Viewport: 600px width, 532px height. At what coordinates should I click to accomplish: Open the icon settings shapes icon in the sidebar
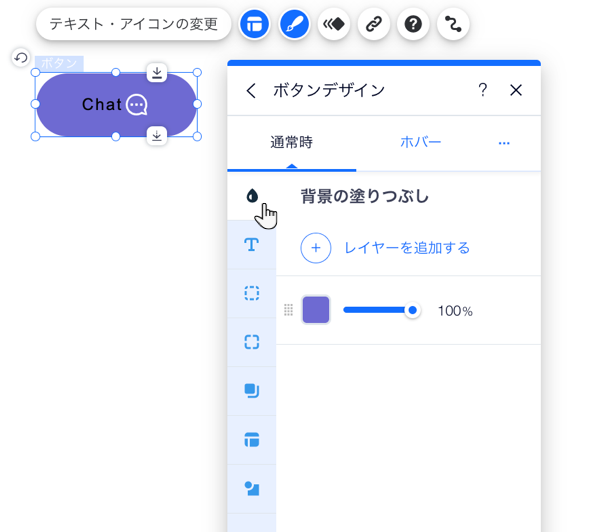coord(252,489)
